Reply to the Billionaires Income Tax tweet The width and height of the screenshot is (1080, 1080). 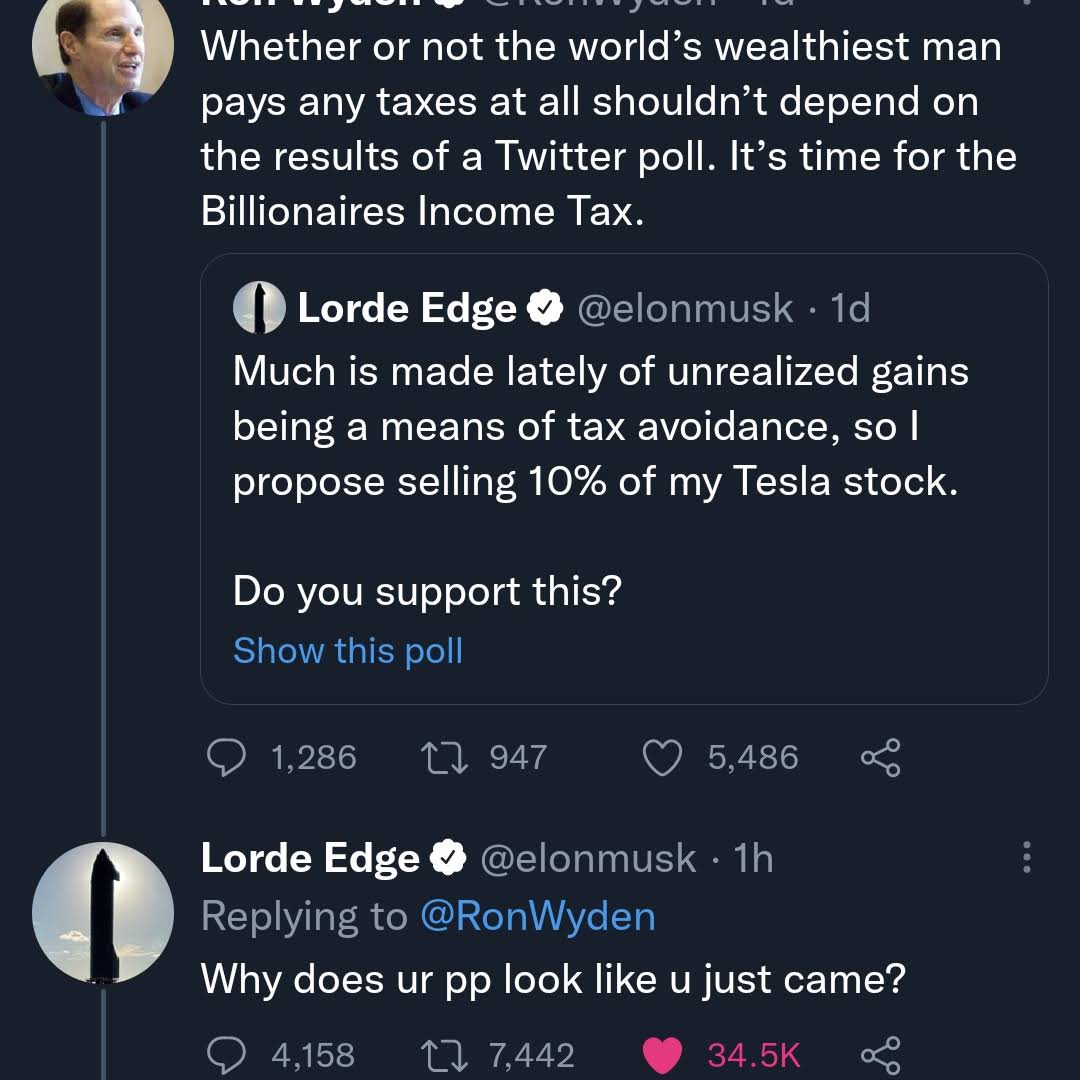click(x=227, y=758)
